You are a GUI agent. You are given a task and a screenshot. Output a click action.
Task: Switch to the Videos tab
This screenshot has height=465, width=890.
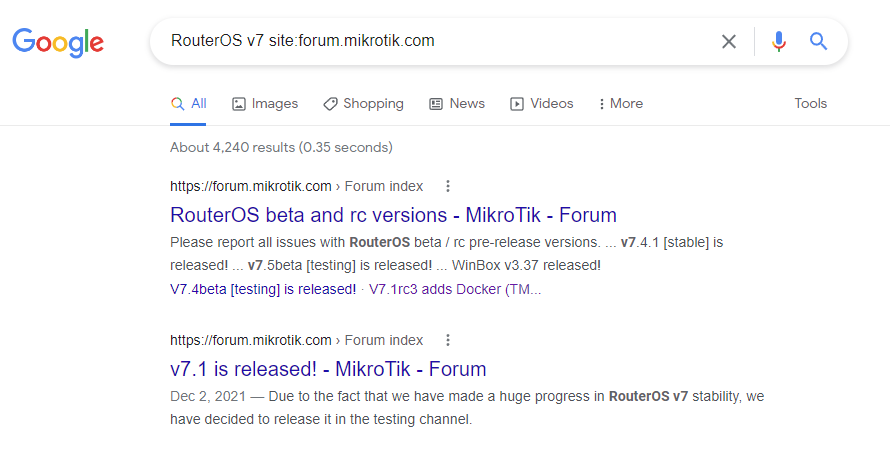(x=541, y=104)
